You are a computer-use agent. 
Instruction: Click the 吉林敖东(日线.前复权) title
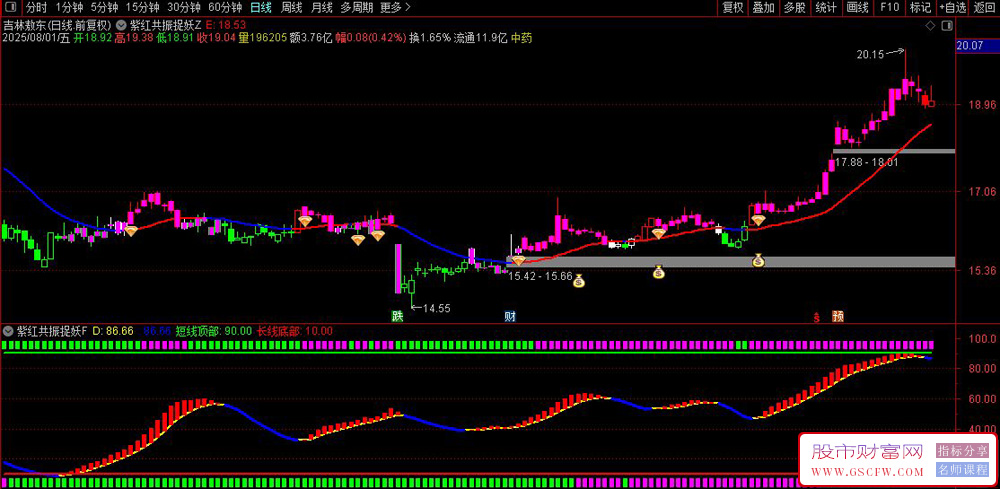[57, 25]
